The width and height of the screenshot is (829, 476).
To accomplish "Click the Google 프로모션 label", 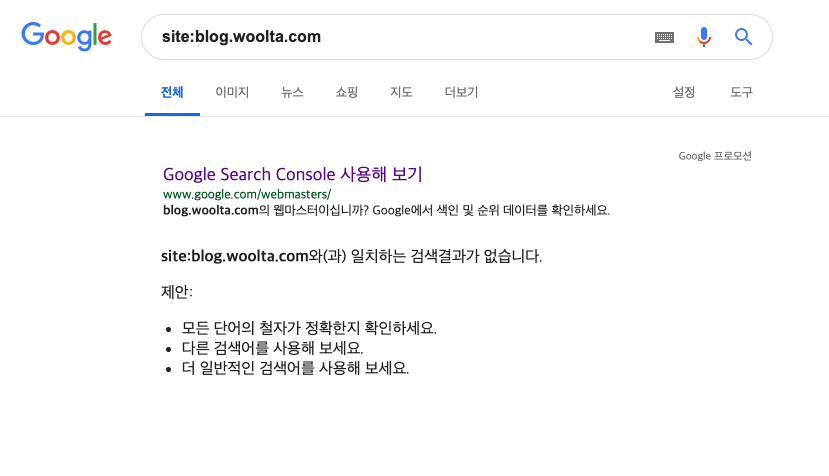I will point(715,156).
